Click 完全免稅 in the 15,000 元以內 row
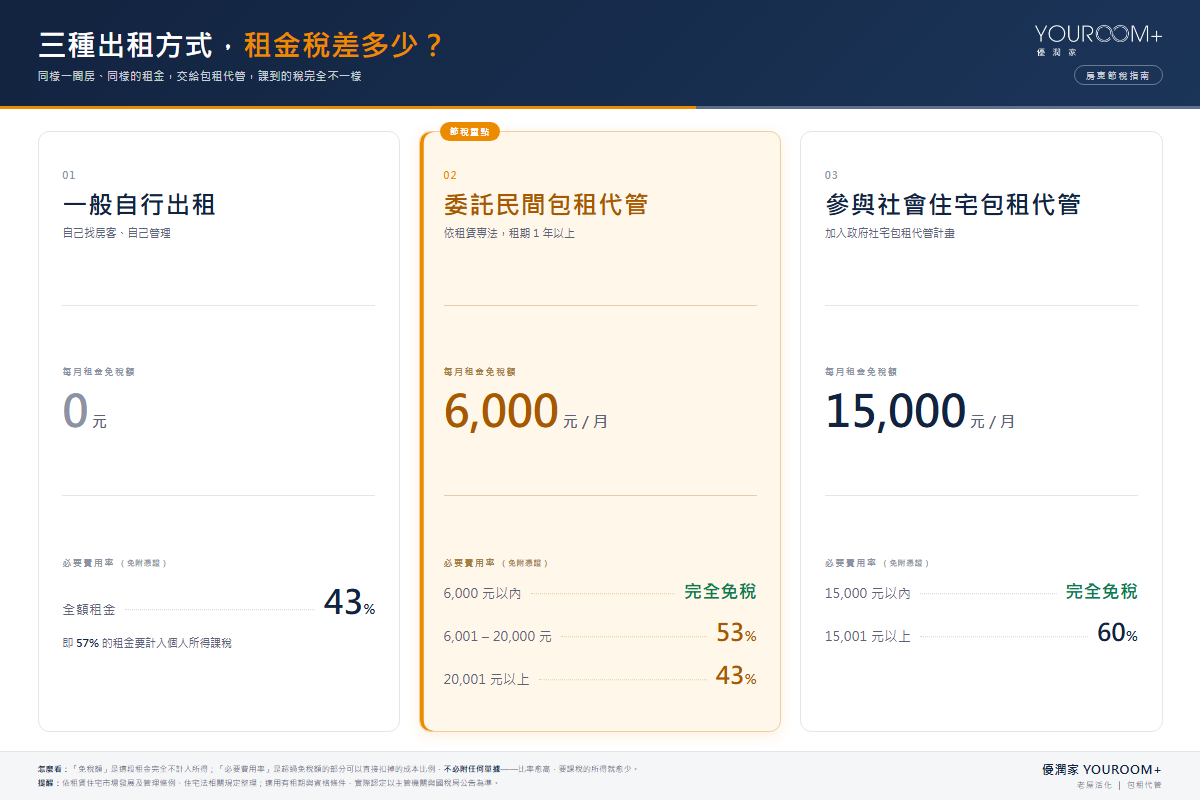Image resolution: width=1200 pixels, height=800 pixels. (x=1102, y=591)
